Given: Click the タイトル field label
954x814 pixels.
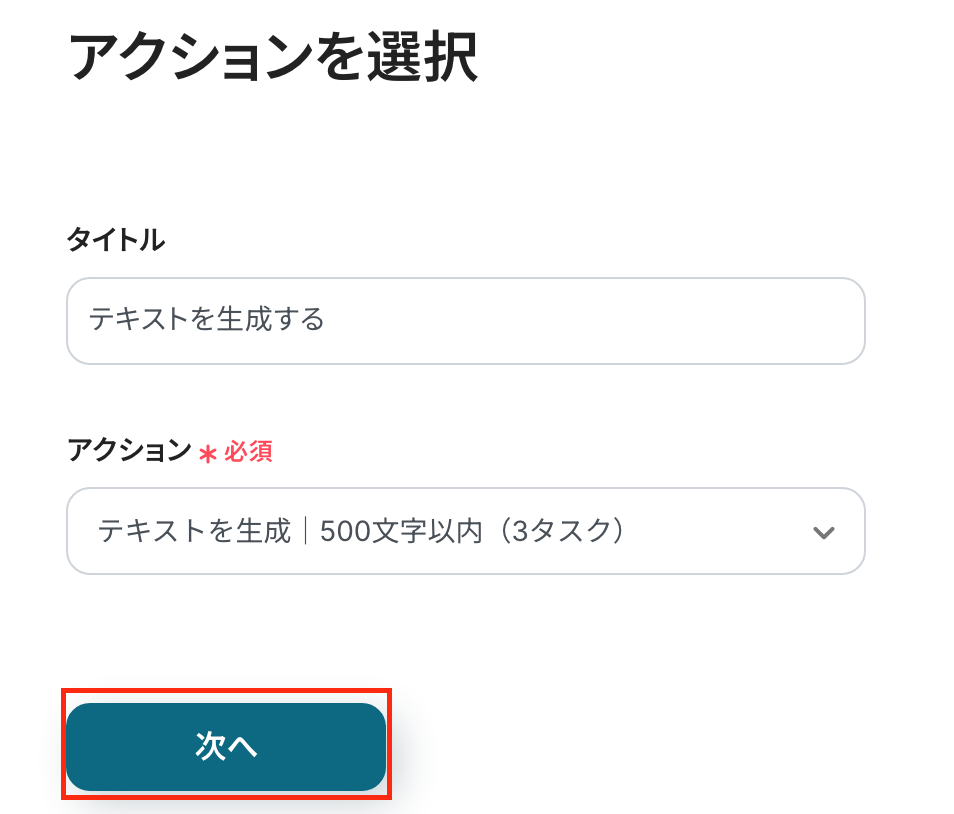Looking at the screenshot, I should pyautogui.click(x=115, y=240).
